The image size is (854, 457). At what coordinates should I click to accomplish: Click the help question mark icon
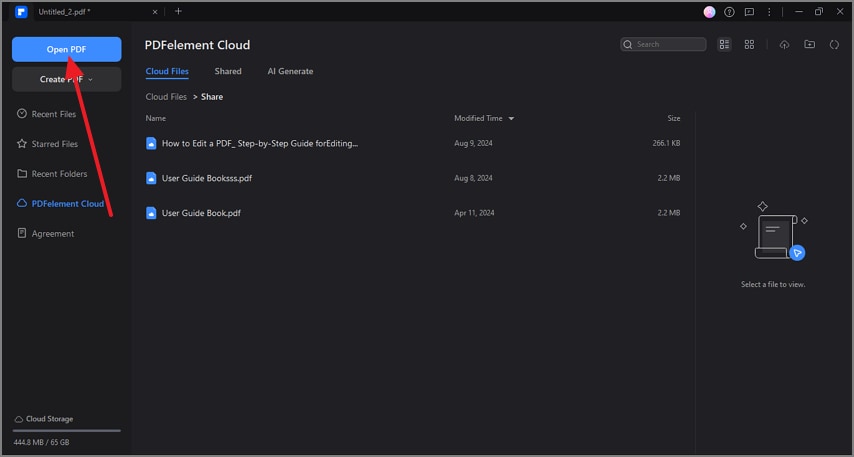pos(729,12)
